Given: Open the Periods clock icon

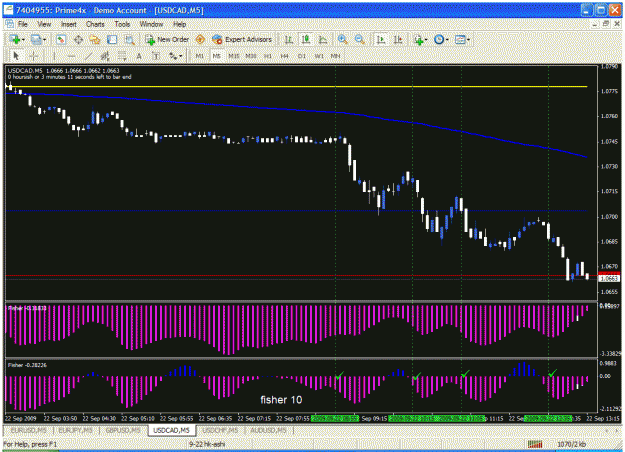Looking at the screenshot, I should (x=439, y=39).
